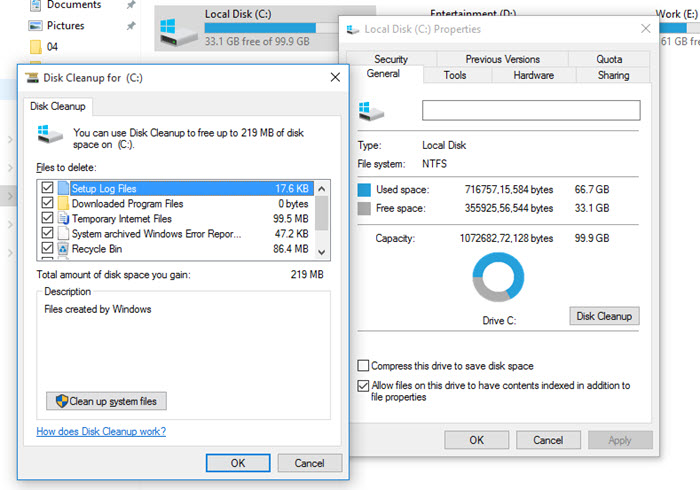
Task: Uncheck the Recycle Bin checkbox
Action: [x=47, y=248]
